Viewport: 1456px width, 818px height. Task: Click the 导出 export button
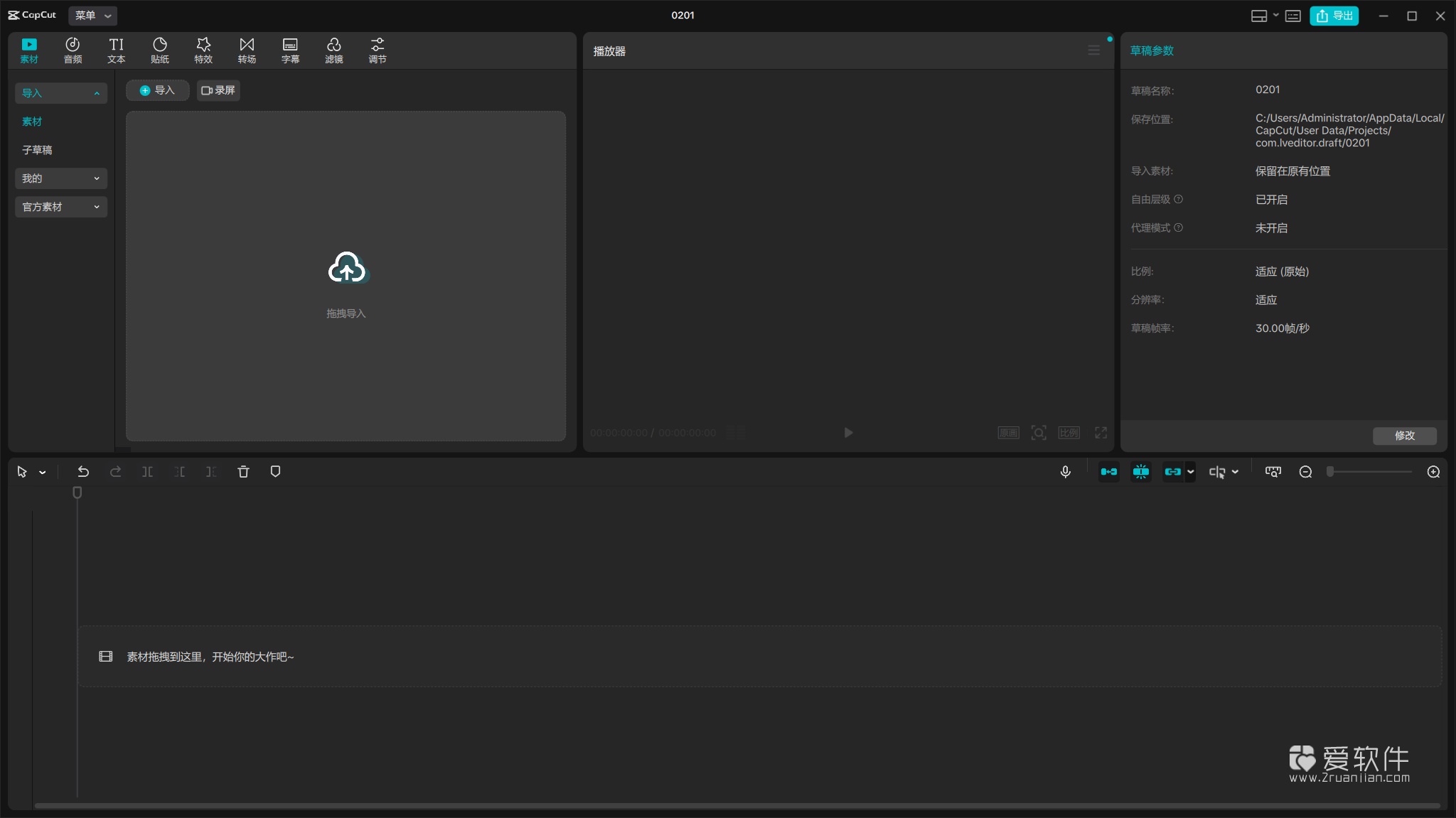click(1334, 15)
